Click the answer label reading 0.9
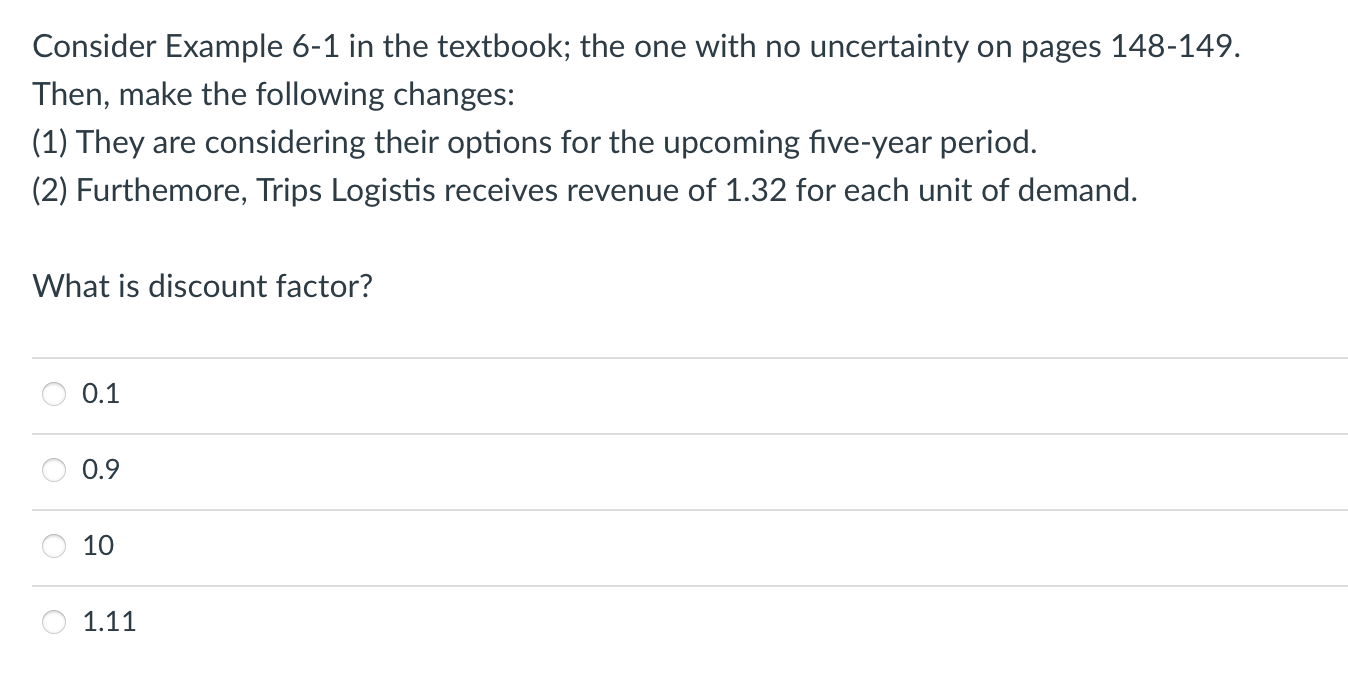 tap(100, 469)
